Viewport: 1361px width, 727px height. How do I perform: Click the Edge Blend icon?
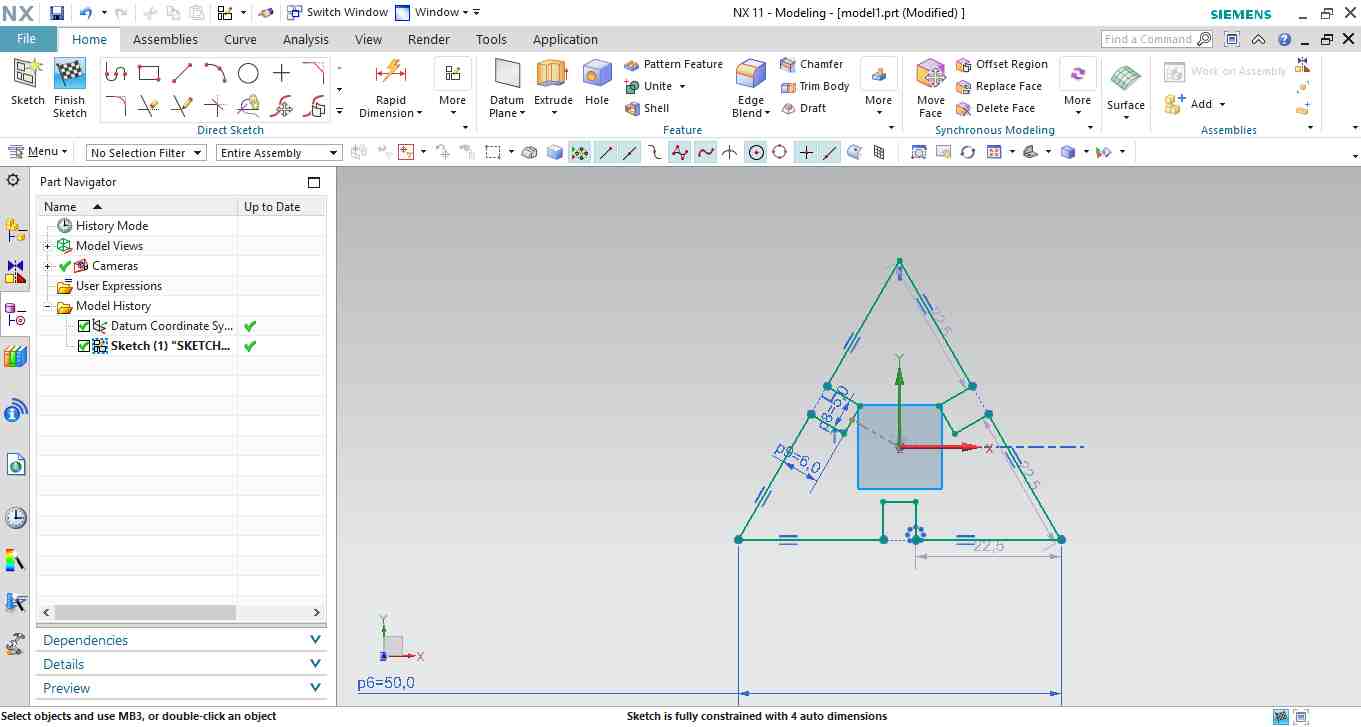(x=751, y=74)
